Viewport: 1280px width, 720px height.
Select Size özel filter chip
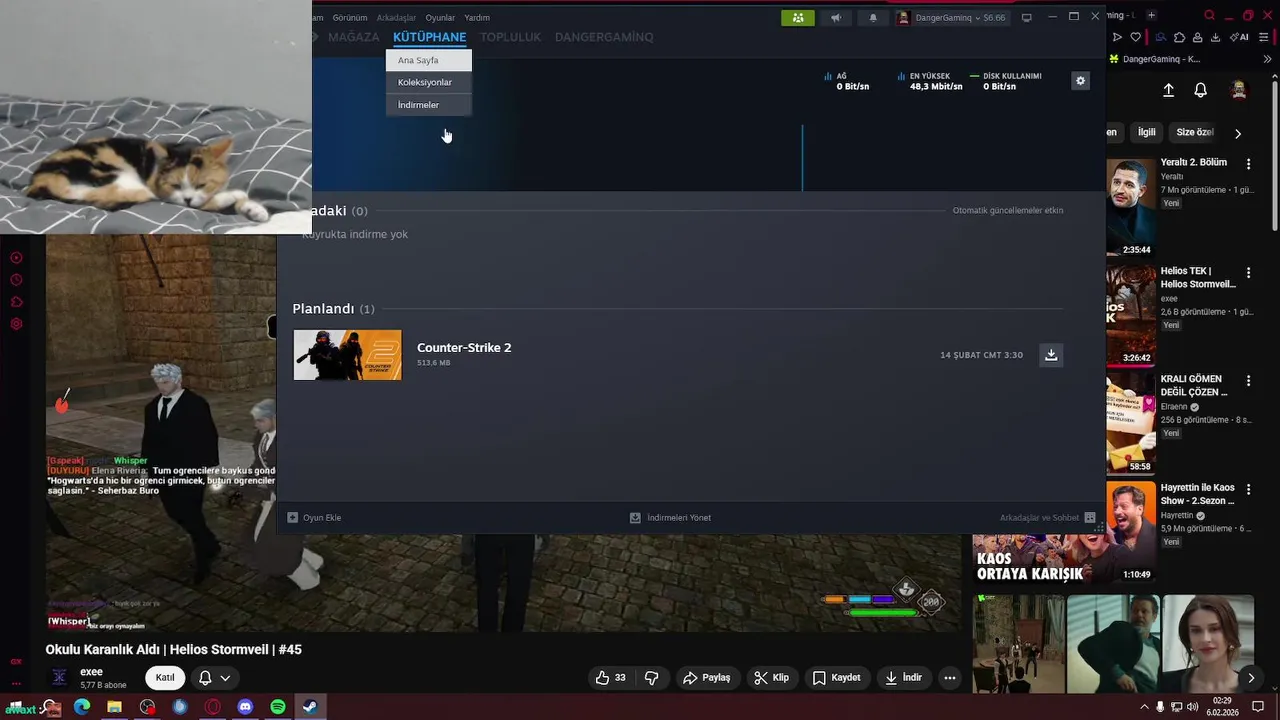tap(1194, 132)
